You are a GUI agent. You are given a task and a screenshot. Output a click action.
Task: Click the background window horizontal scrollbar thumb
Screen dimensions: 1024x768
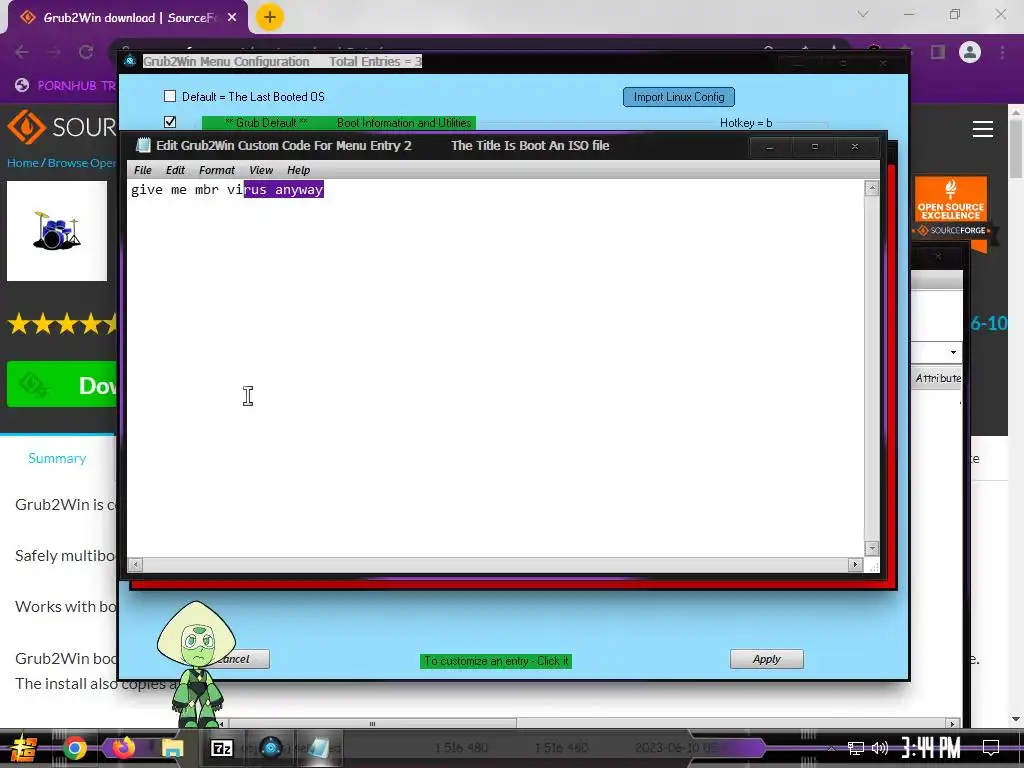tap(372, 723)
